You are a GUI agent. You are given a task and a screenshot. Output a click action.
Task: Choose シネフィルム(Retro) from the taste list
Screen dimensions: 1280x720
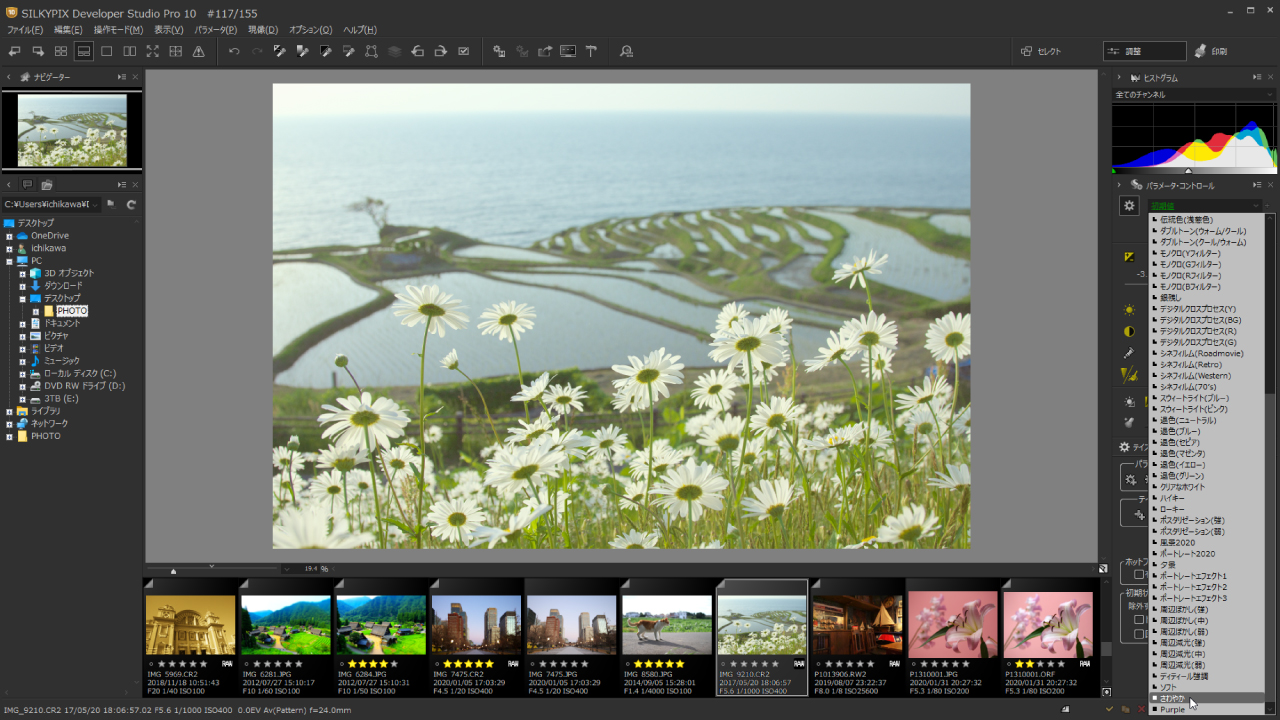point(1207,364)
